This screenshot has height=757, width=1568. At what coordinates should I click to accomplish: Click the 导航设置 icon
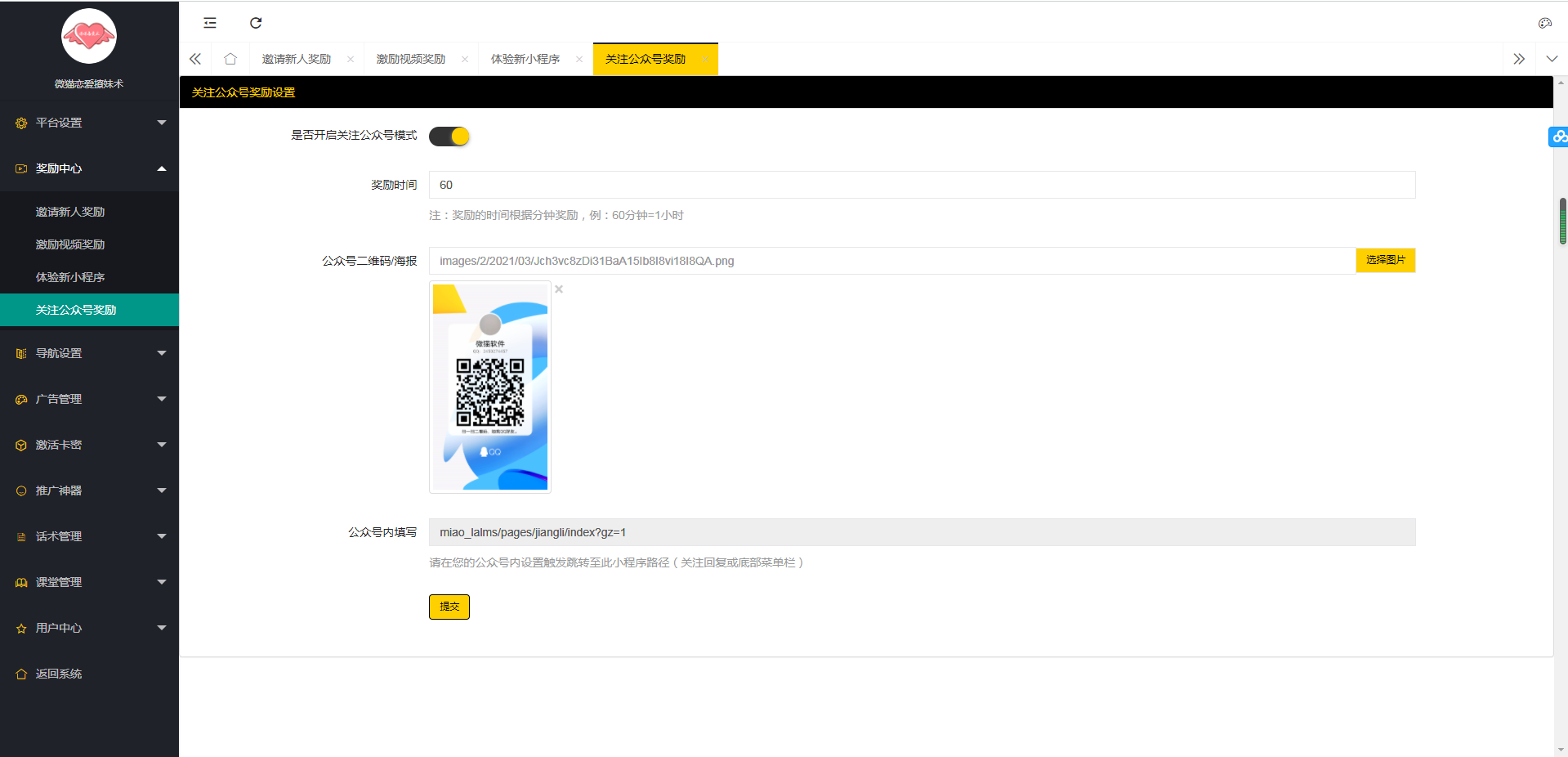click(x=21, y=354)
